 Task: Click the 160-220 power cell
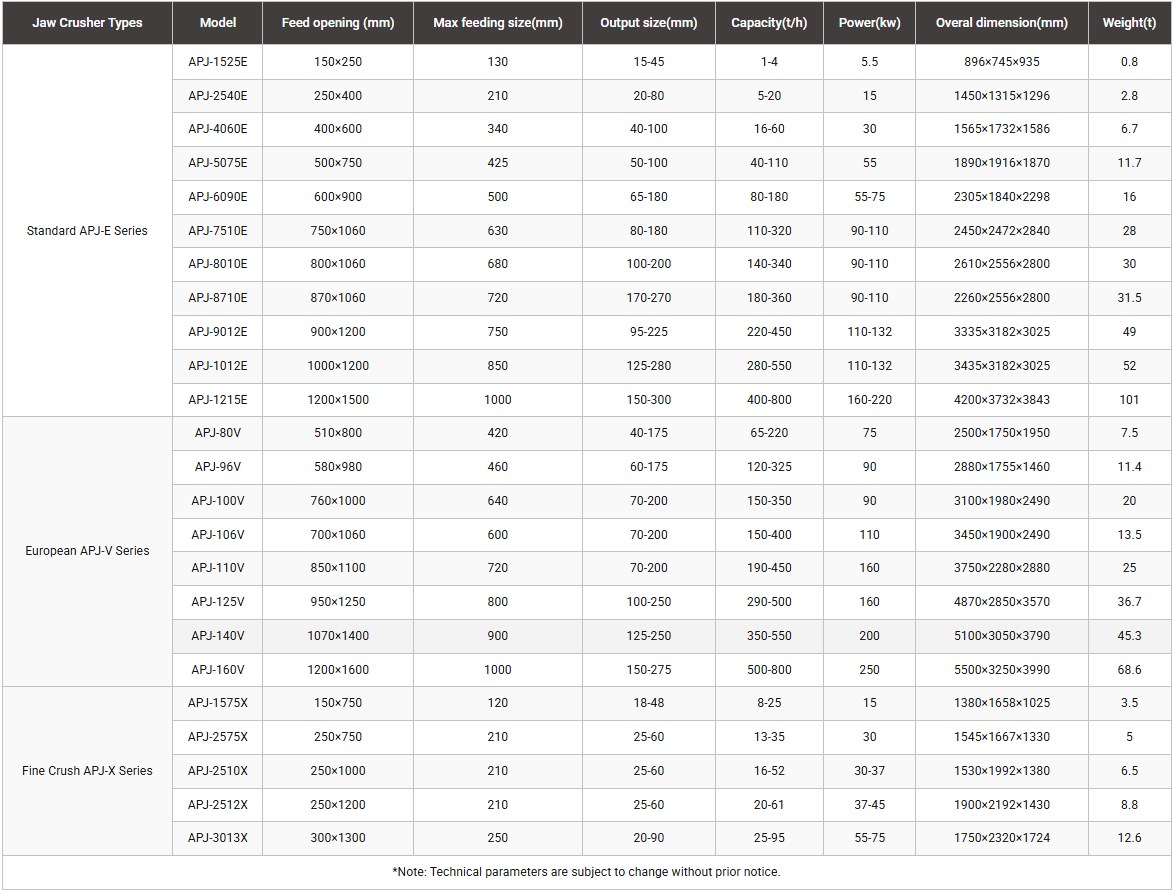869,400
